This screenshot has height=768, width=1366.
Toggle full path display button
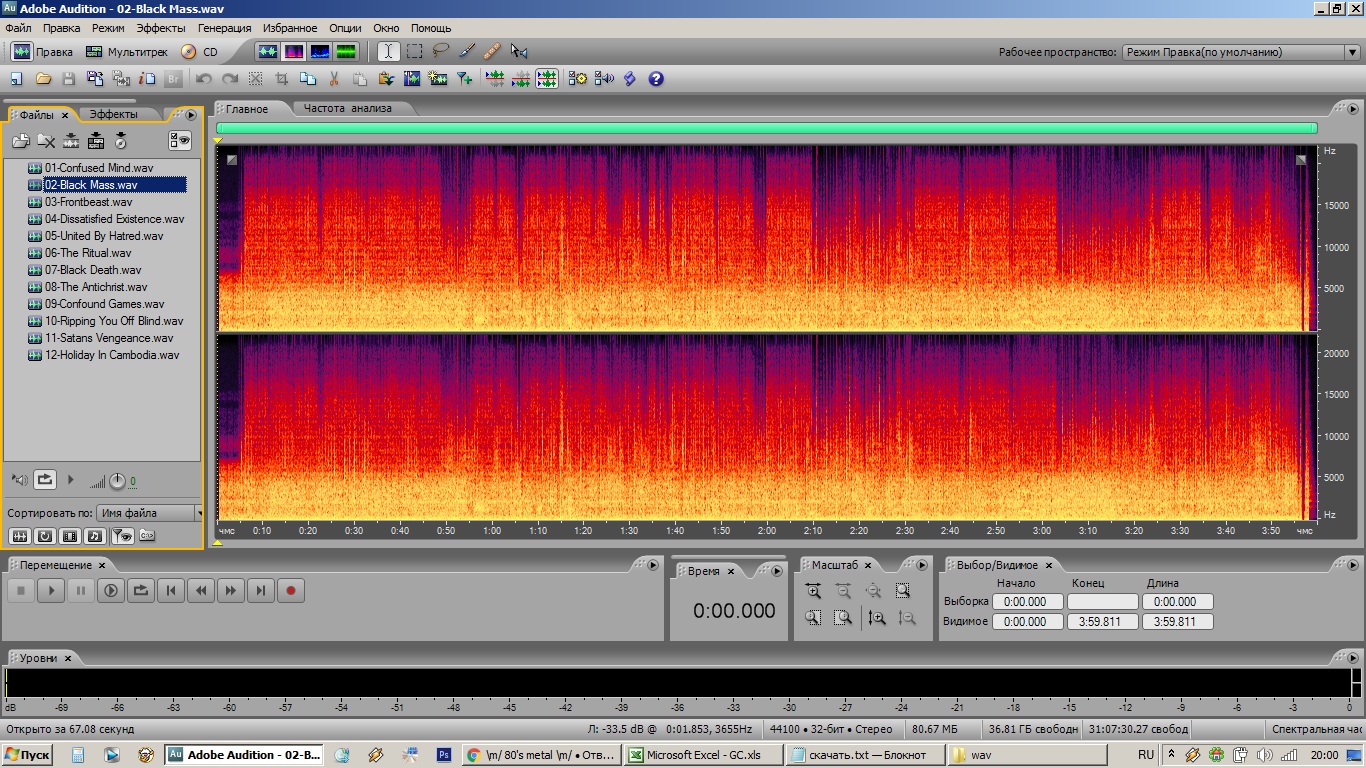point(147,536)
